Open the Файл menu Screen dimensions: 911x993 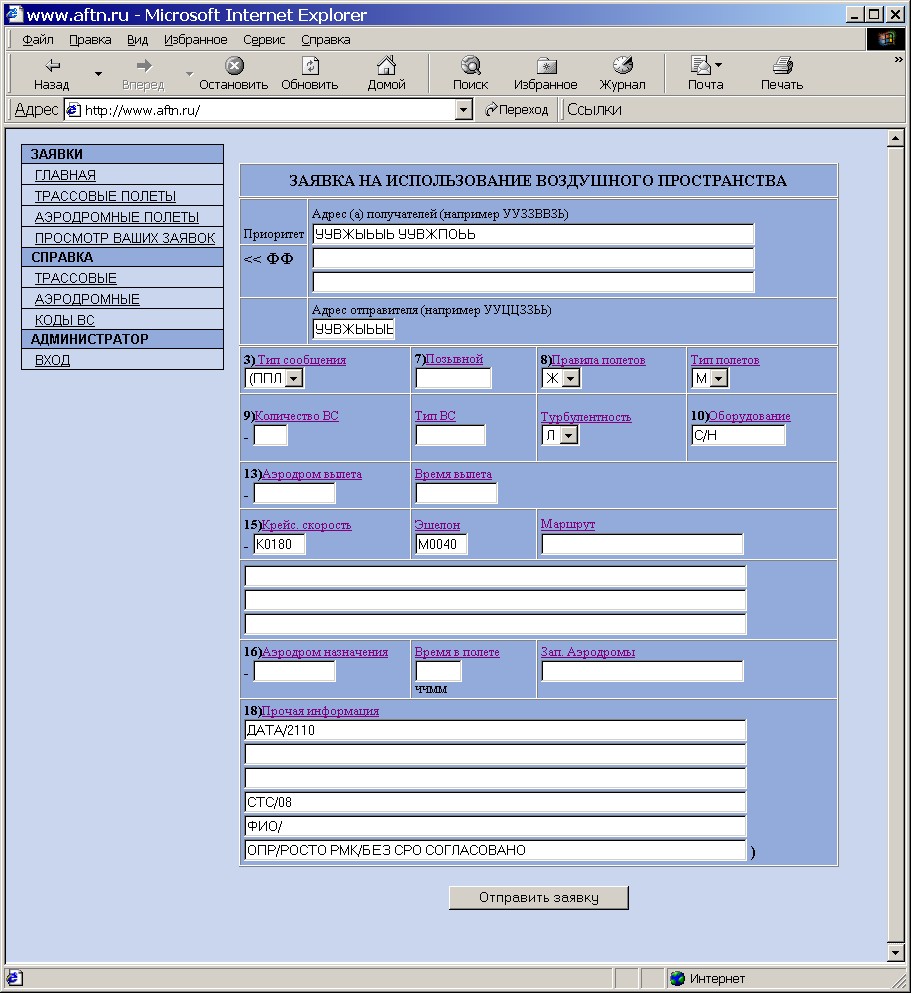point(38,40)
